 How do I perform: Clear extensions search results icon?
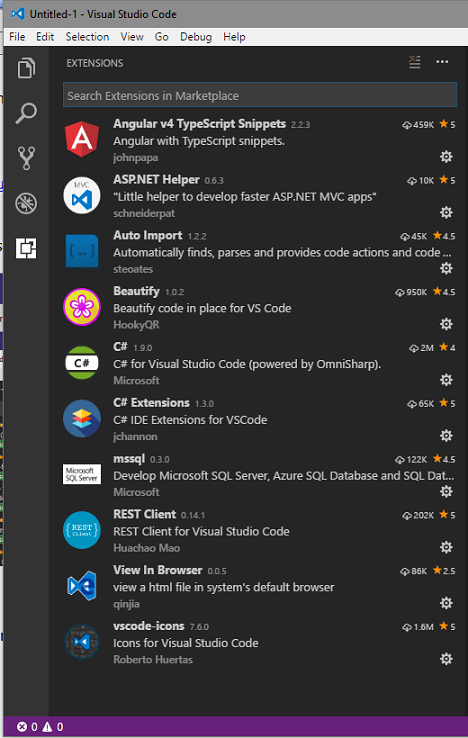click(414, 62)
